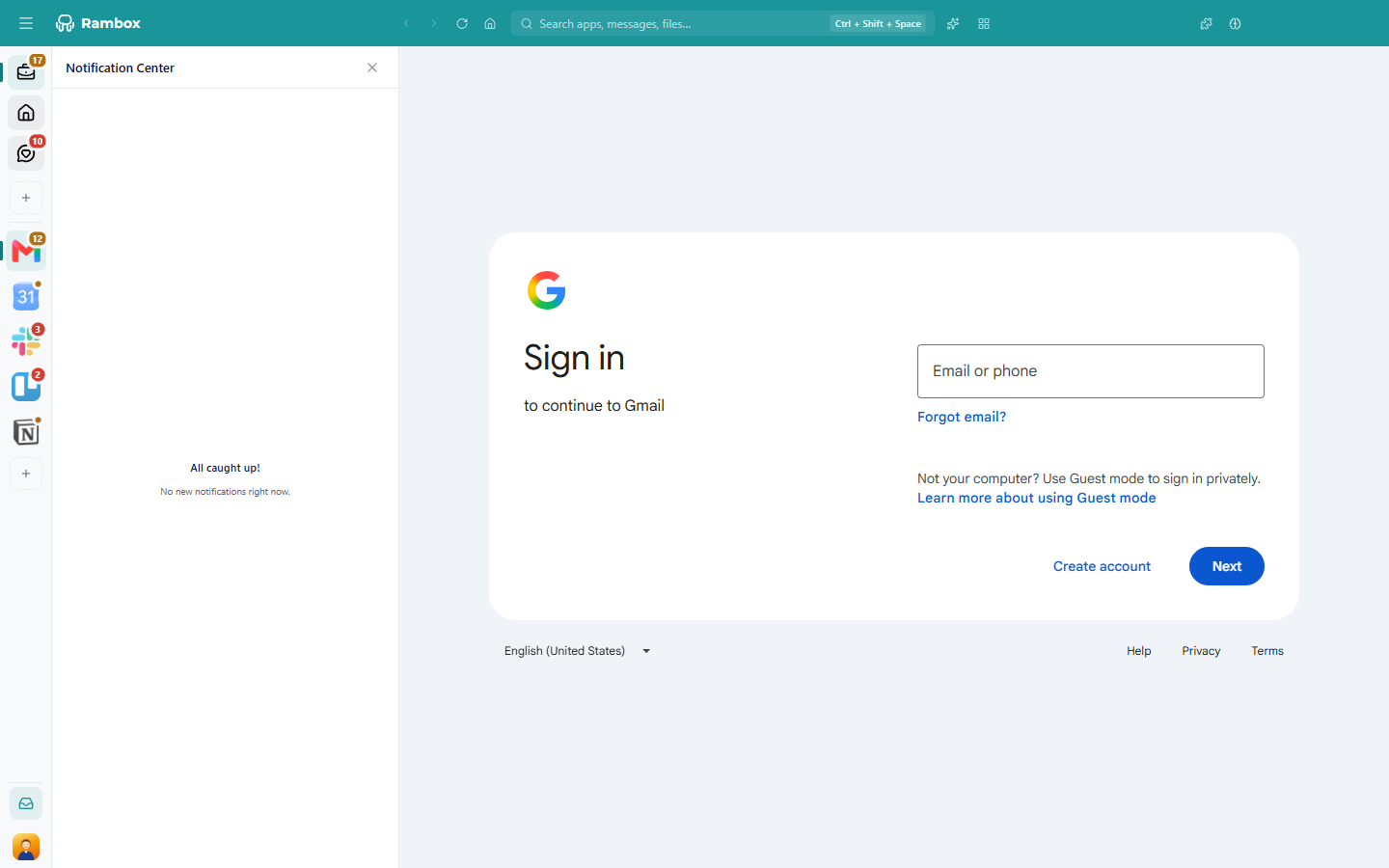The width and height of the screenshot is (1389, 868).
Task: Close the Notification Center panel
Action: (372, 68)
